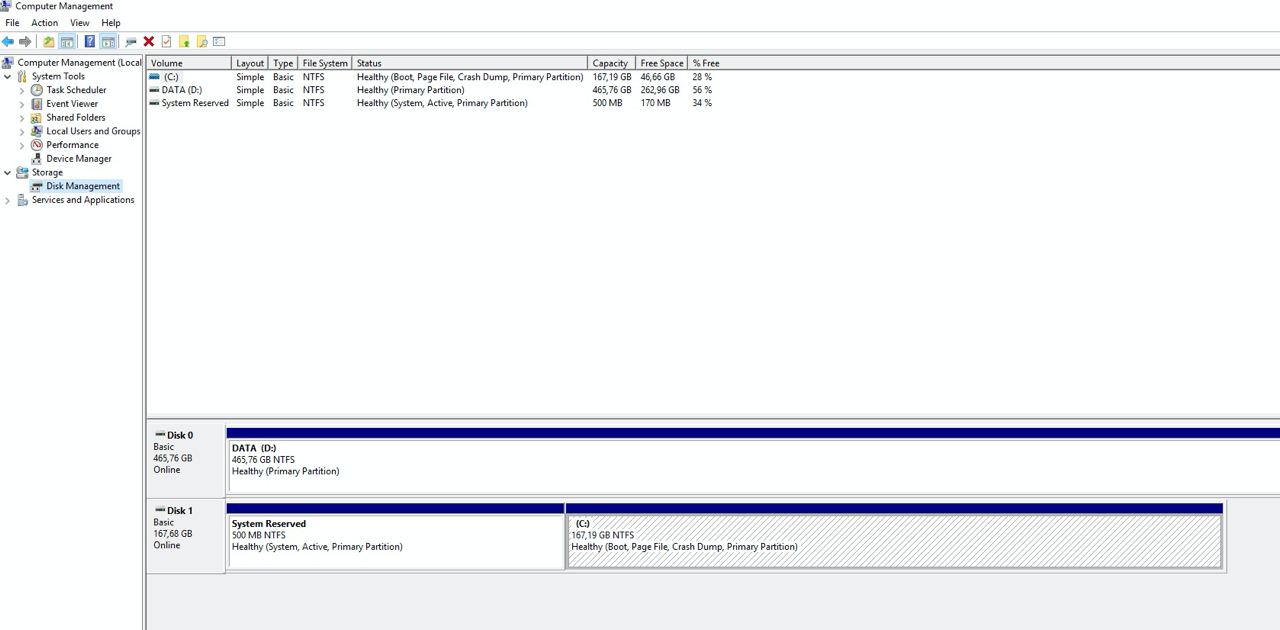The width and height of the screenshot is (1280, 630).
Task: Click the Up one level folder icon
Action: [48, 42]
